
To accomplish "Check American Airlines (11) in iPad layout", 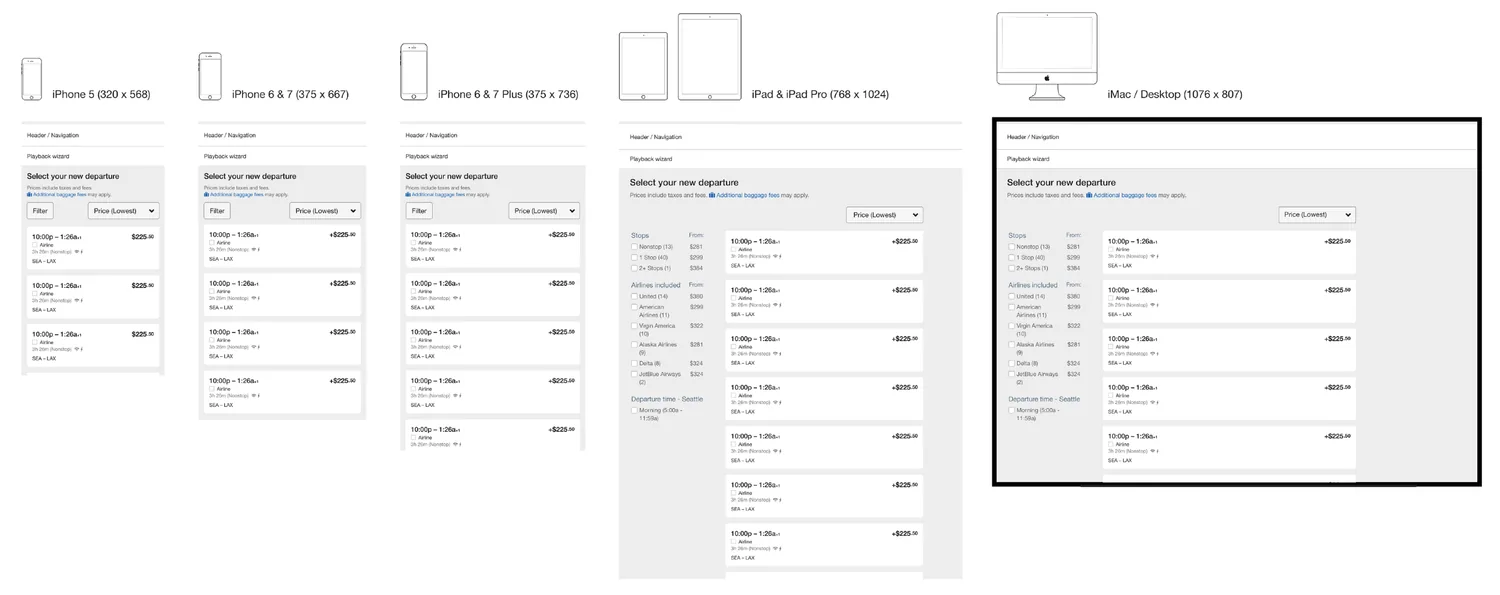I will click(x=634, y=308).
